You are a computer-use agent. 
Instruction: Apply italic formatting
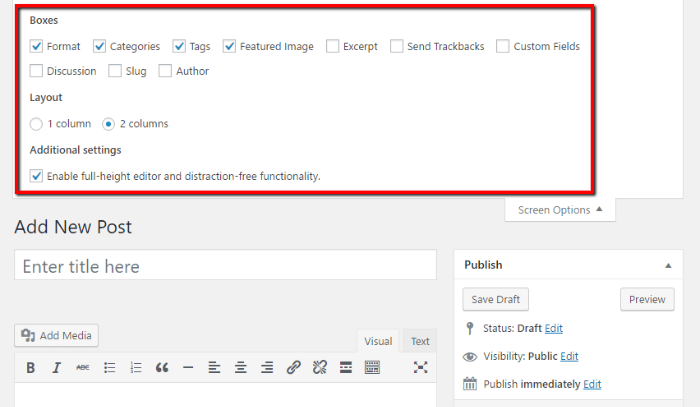coord(57,367)
